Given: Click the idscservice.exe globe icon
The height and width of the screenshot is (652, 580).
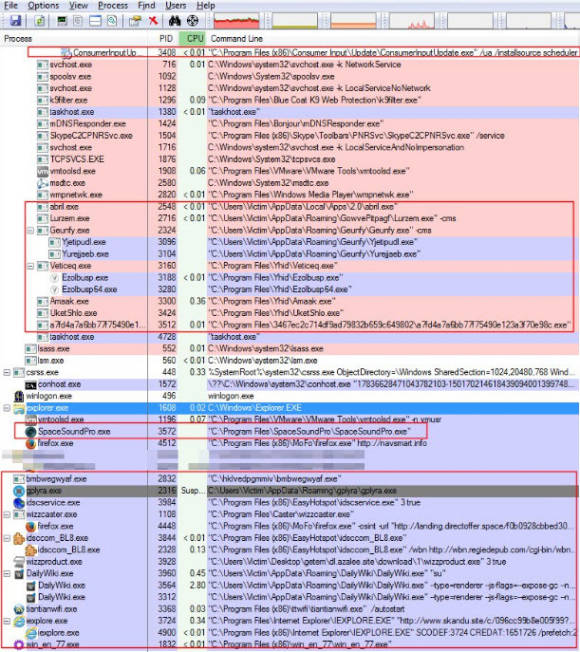Looking at the screenshot, I should coord(19,503).
